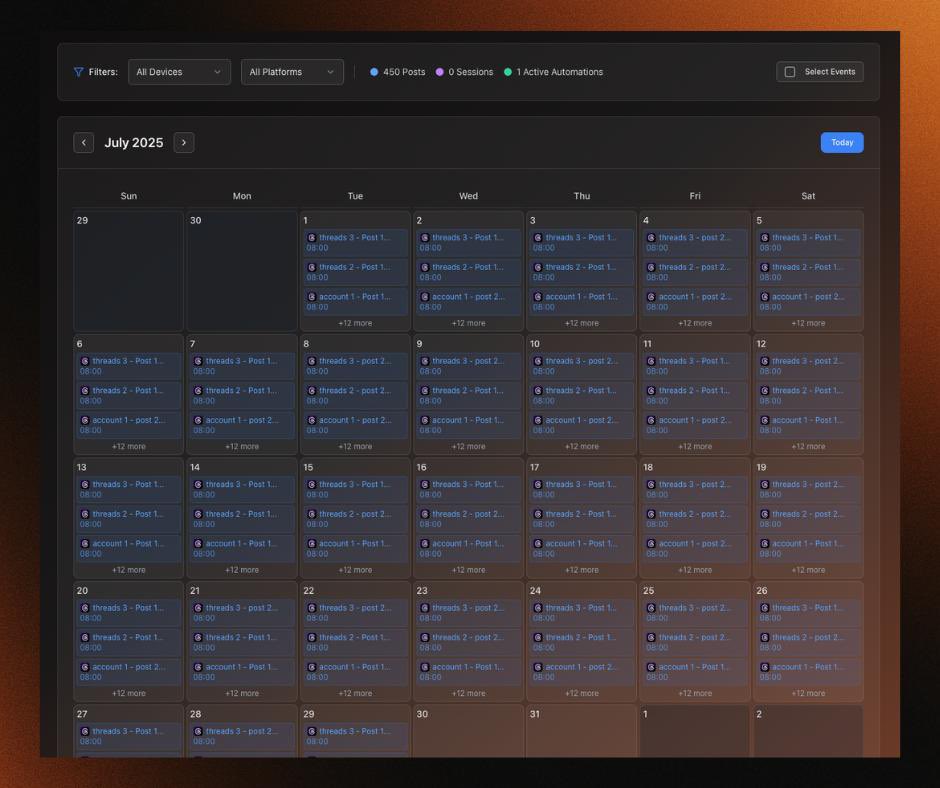This screenshot has height=788, width=940.
Task: Expand +12 more on July 17
Action: pos(582,570)
